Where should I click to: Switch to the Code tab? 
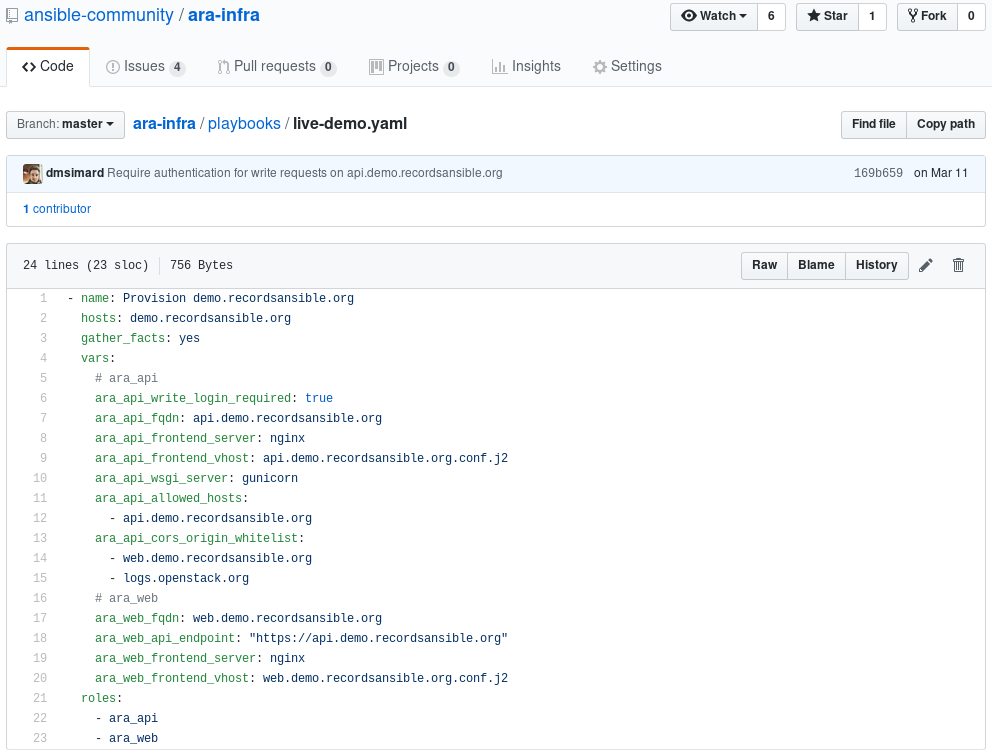(x=48, y=66)
